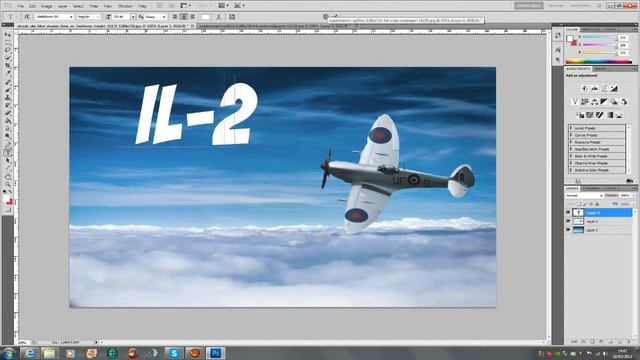
Task: Hide the selected text layer
Action: [568, 213]
